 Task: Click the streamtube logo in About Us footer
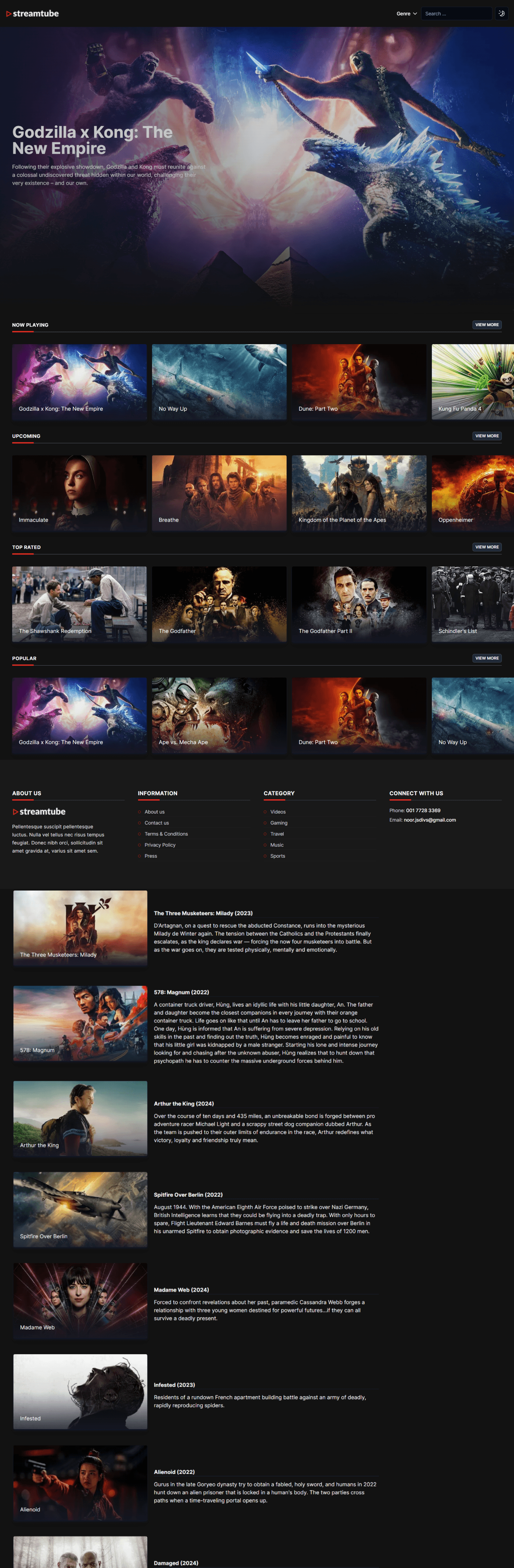39,811
